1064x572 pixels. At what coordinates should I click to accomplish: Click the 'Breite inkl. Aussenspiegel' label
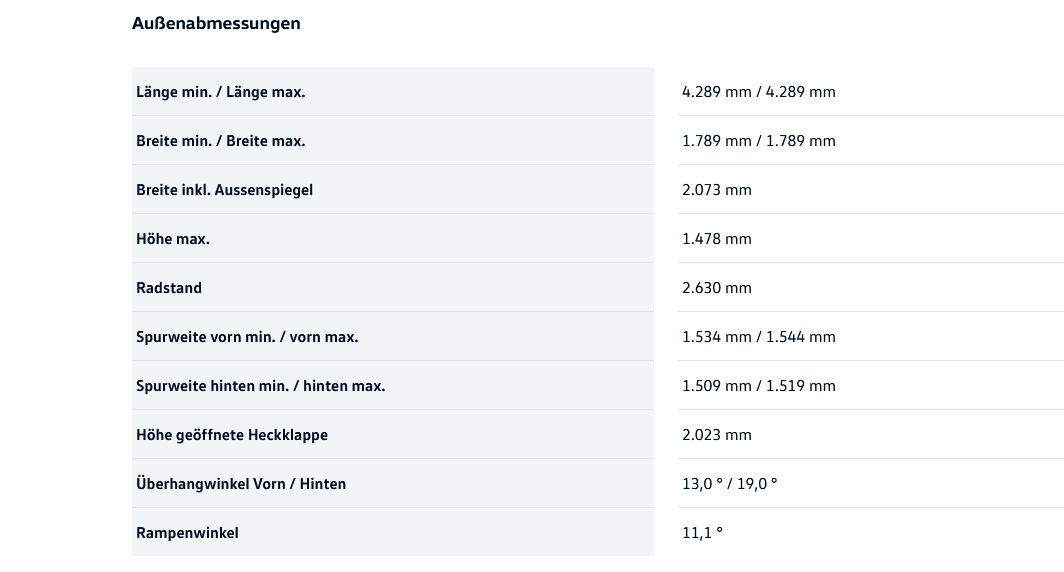coord(224,190)
